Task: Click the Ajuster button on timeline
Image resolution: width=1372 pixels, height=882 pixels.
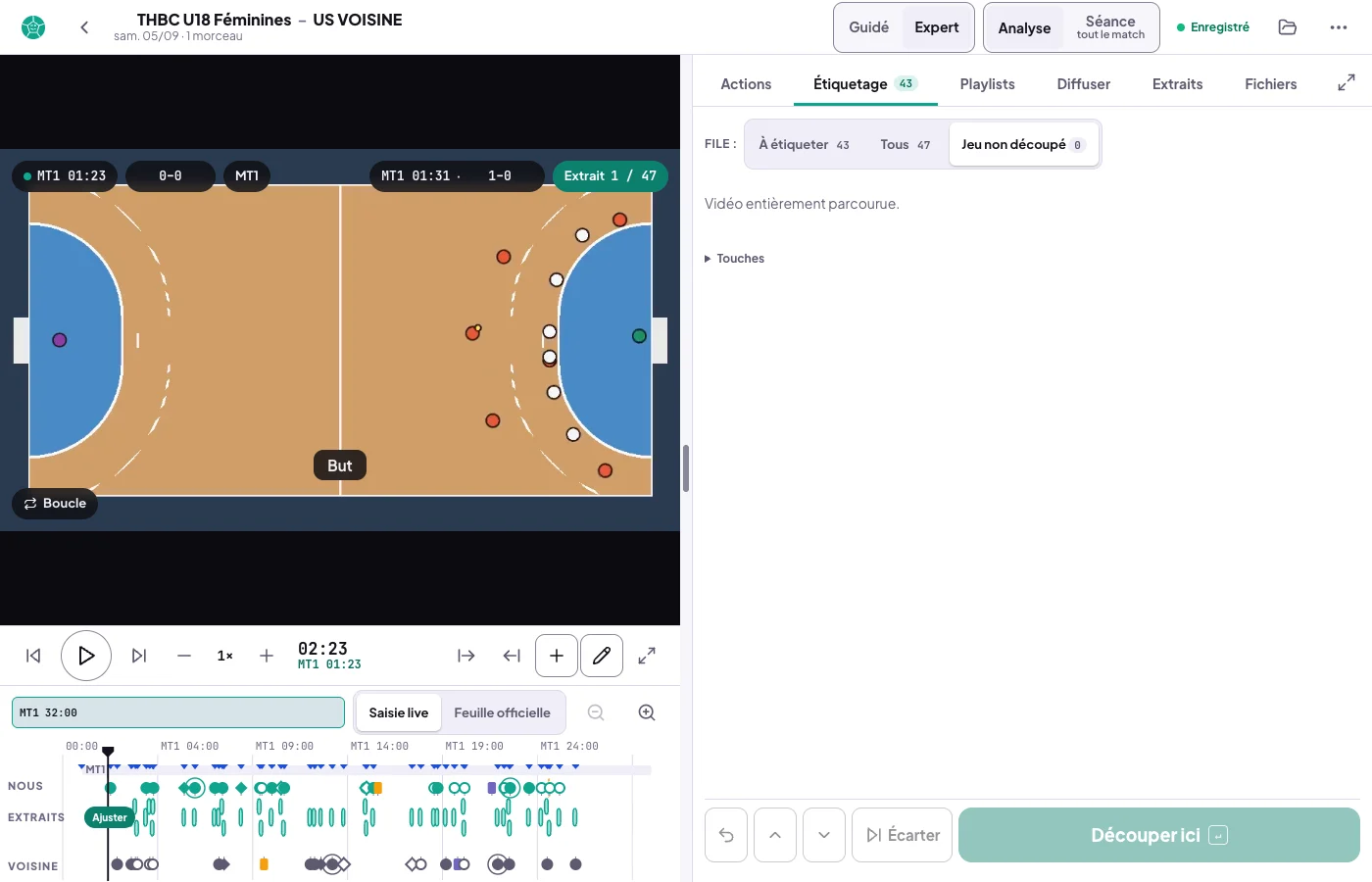Action: 110,817
